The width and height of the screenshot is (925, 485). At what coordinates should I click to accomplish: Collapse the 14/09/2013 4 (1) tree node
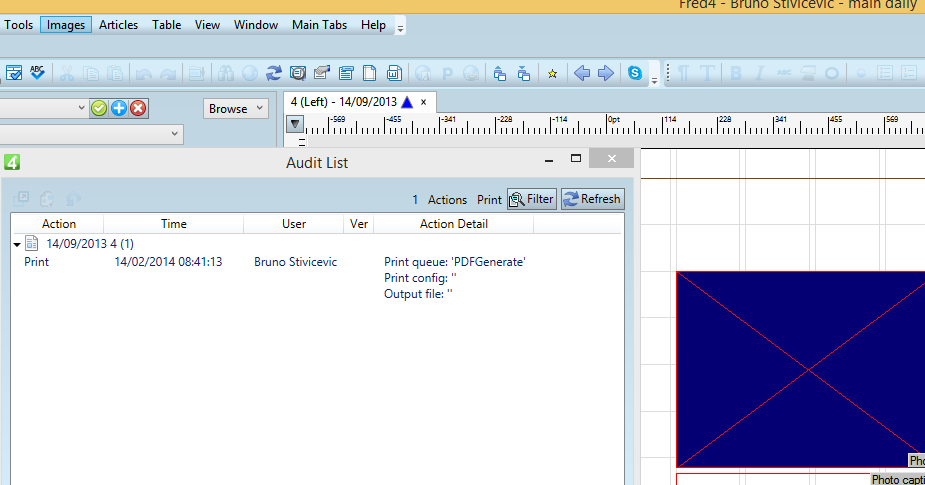click(x=17, y=244)
